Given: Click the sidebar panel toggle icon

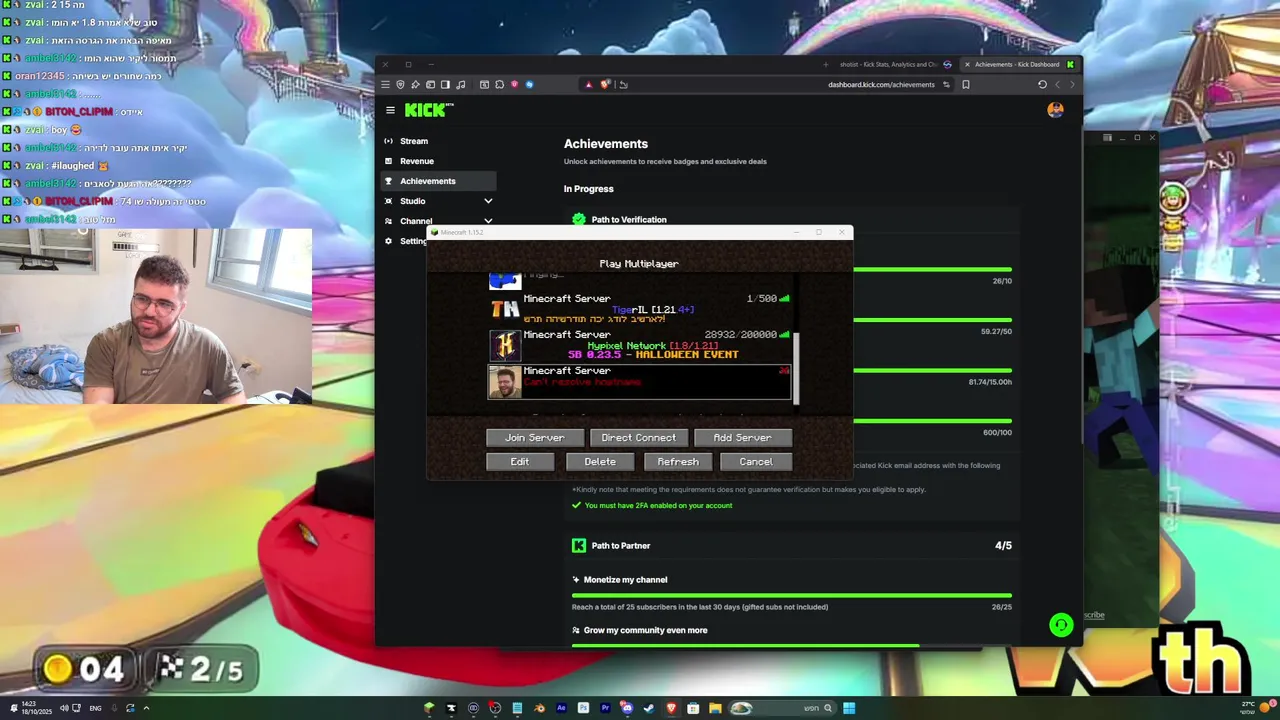Looking at the screenshot, I should tap(445, 84).
